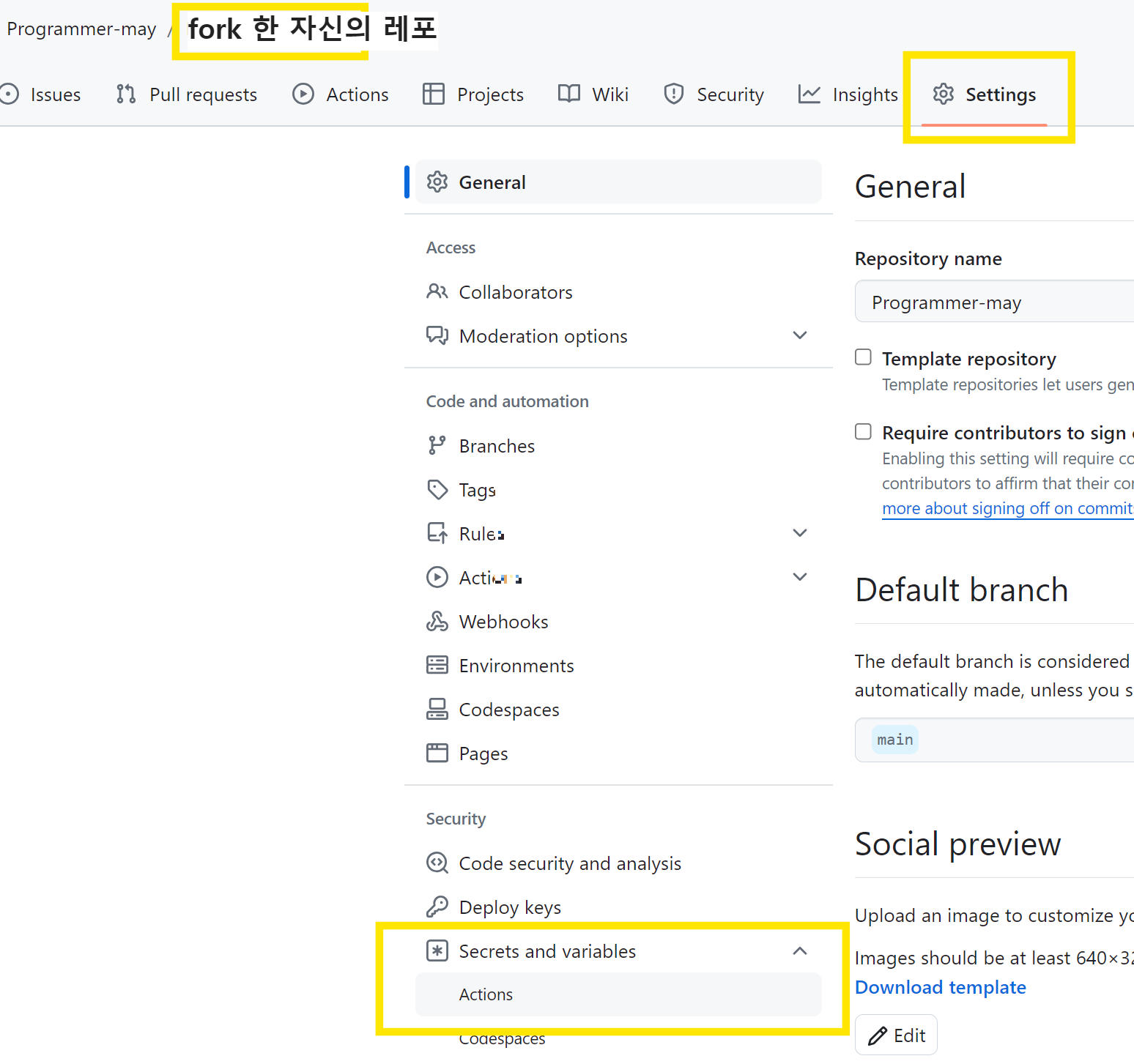Open the Insights tab
1134x1064 pixels.
coord(848,94)
